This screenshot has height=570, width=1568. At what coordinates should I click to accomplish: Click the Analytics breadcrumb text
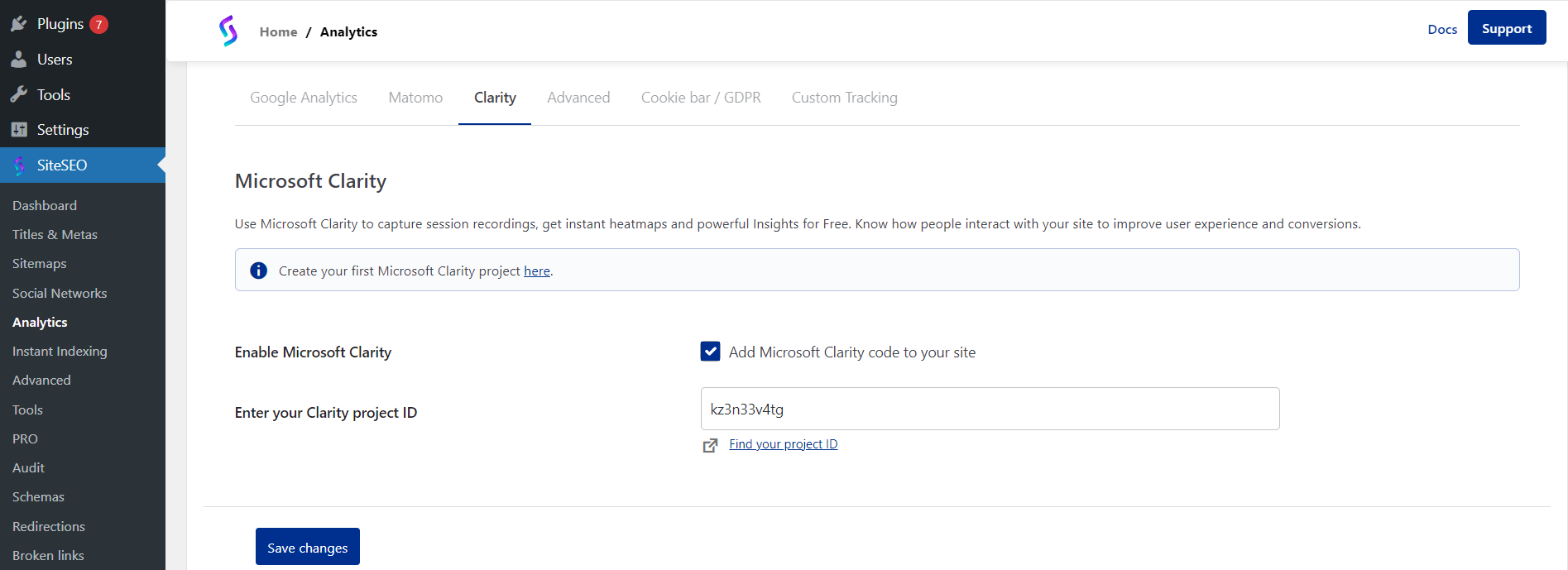pos(348,31)
